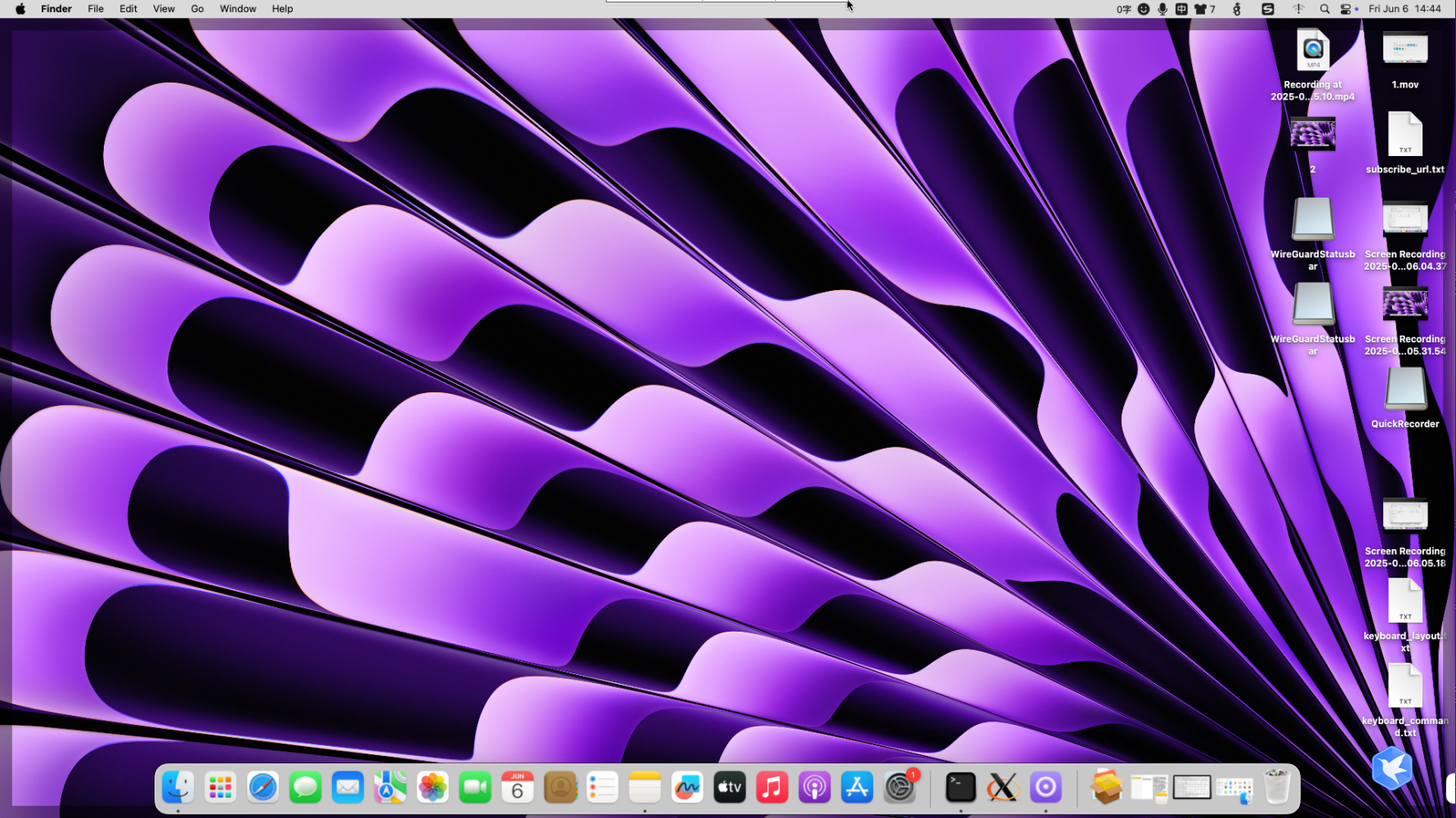This screenshot has width=1456, height=818.
Task: Open the File menu
Action: pos(96,9)
